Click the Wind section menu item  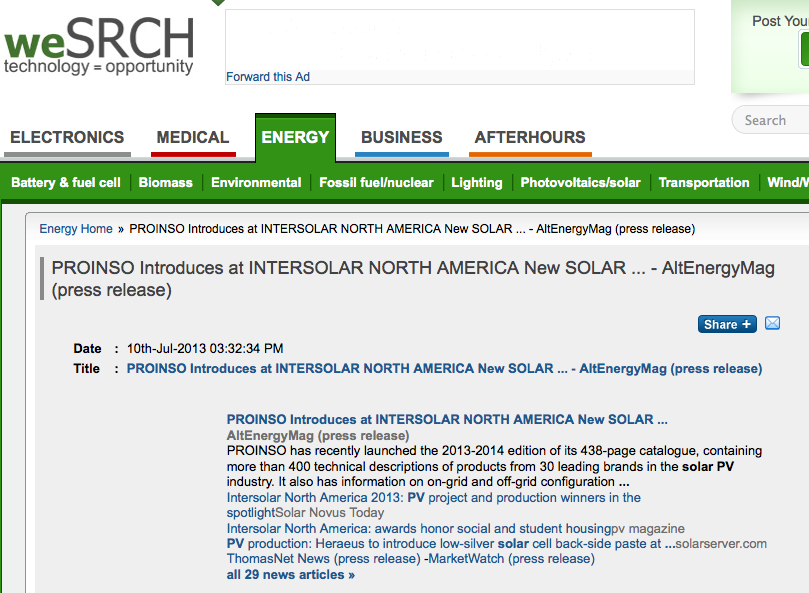788,183
